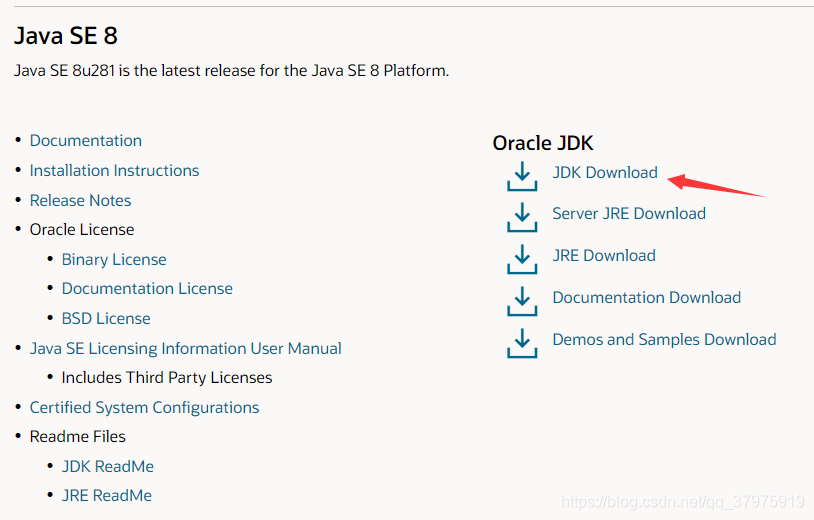
Task: Click the download icon beside Documentation Download
Action: pos(522,301)
